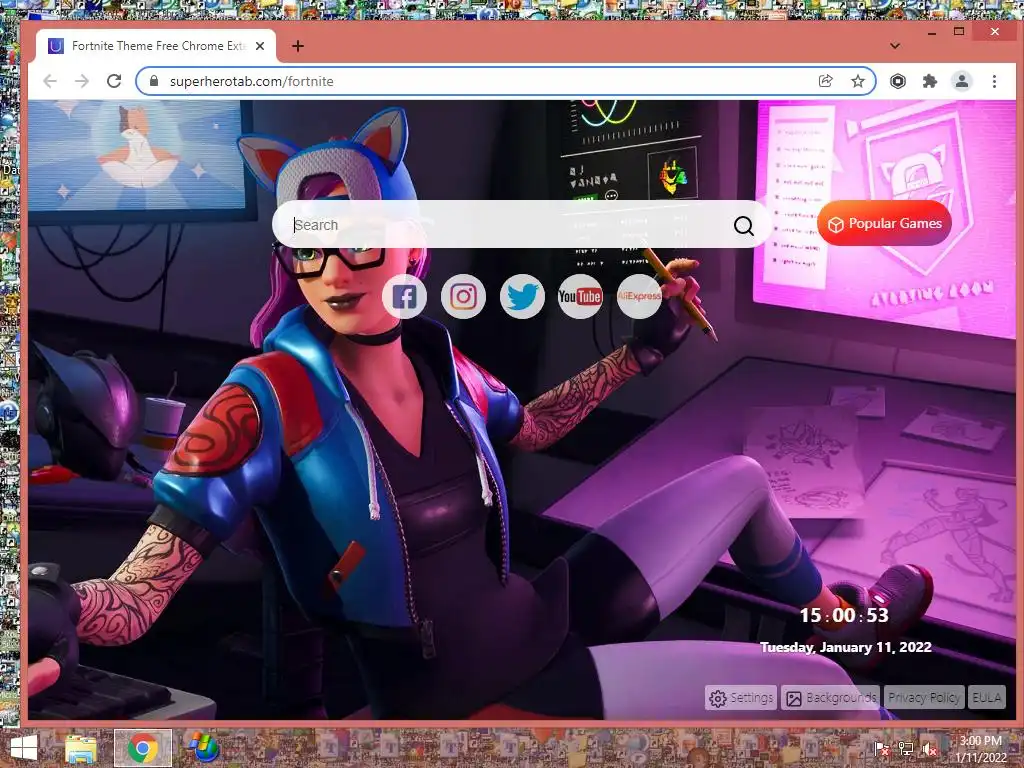Click the muted volume tray icon
Viewport: 1024px width, 768px height.
(929, 749)
